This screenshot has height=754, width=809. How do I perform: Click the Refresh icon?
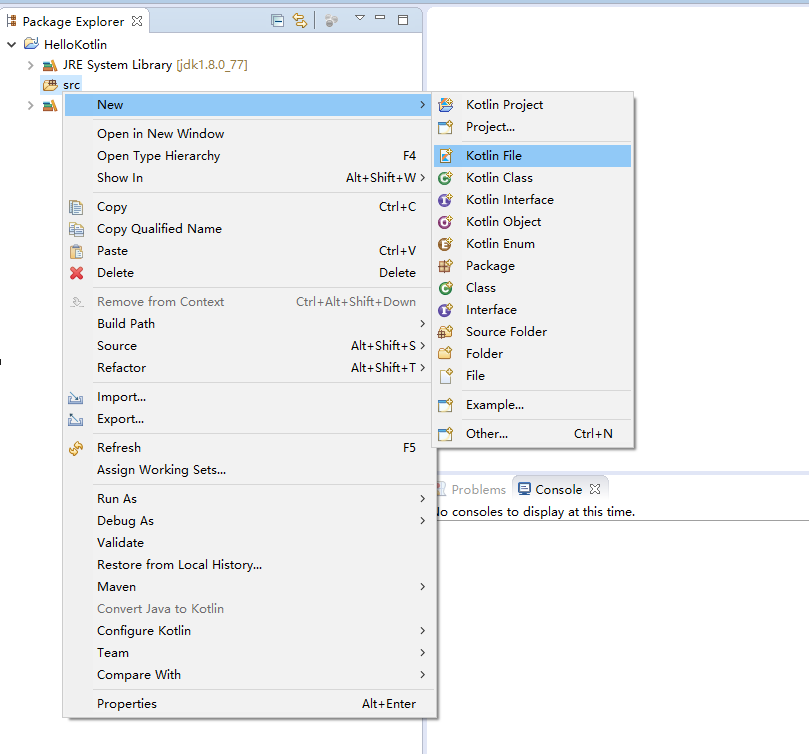tap(76, 448)
